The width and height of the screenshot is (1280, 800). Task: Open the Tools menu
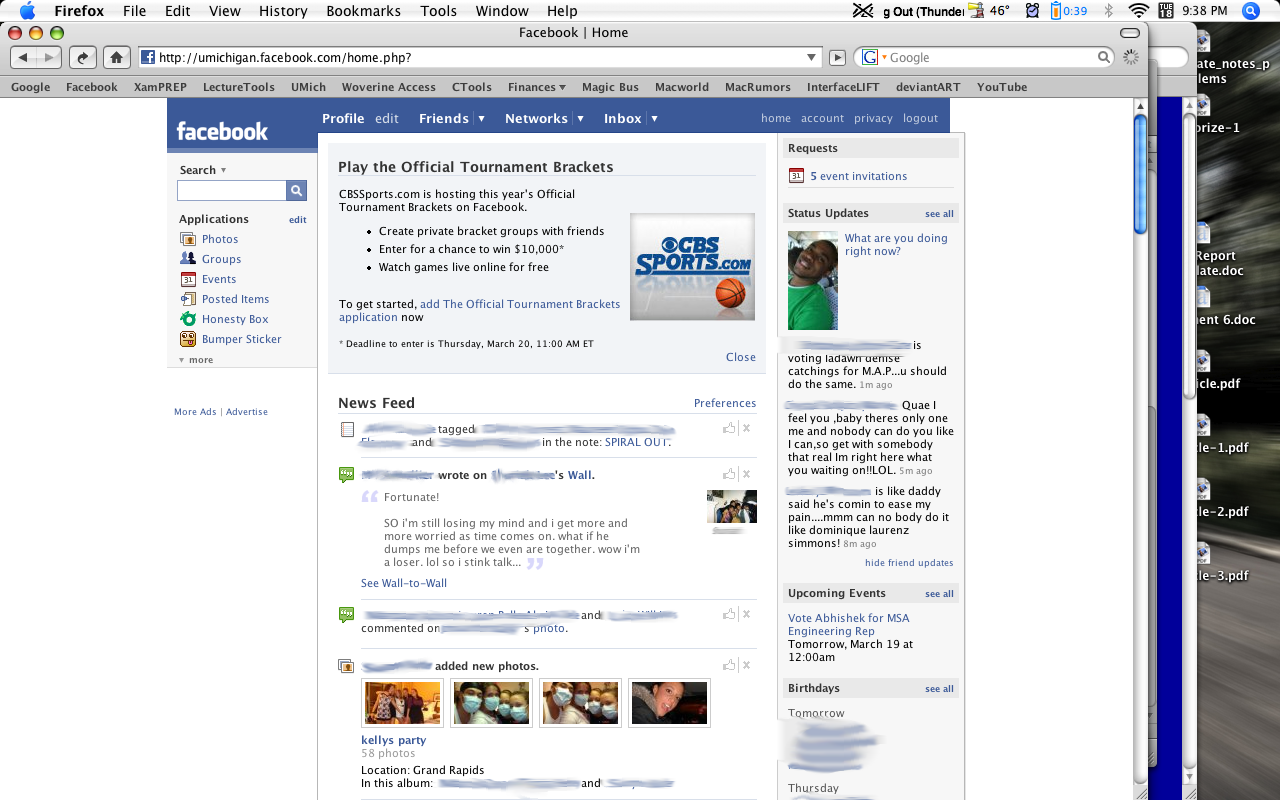pyautogui.click(x=438, y=11)
